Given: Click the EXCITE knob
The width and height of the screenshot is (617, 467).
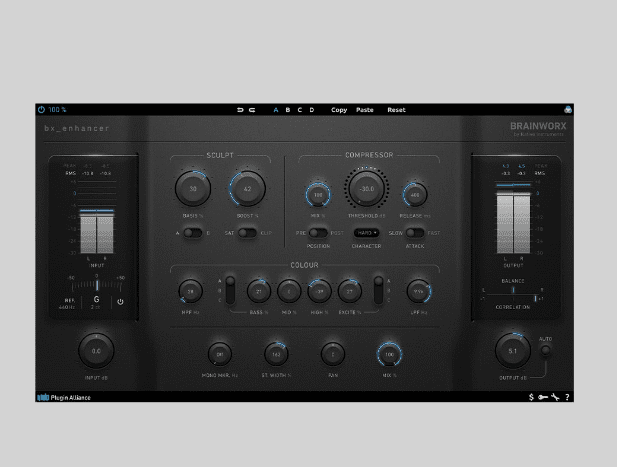Looking at the screenshot, I should pyautogui.click(x=349, y=291).
